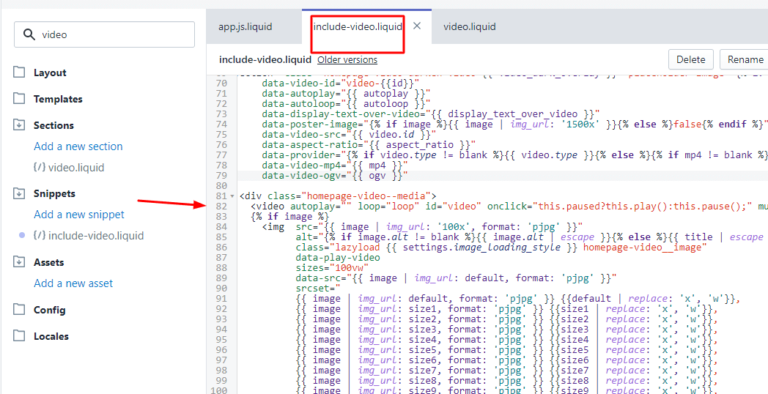
Task: Click the sizes="100vw" text on line 88
Action: [x=333, y=269]
